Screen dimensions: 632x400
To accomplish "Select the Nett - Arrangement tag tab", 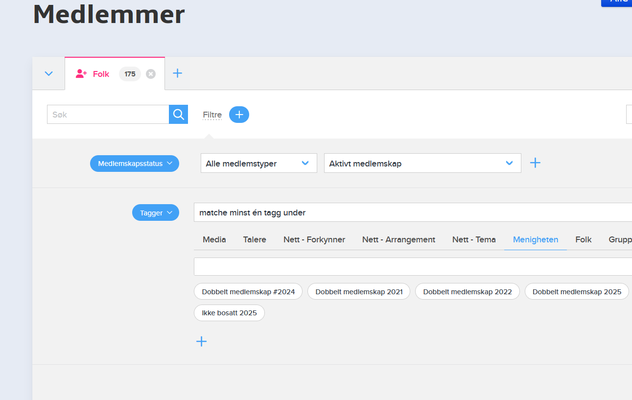I will coord(400,240).
